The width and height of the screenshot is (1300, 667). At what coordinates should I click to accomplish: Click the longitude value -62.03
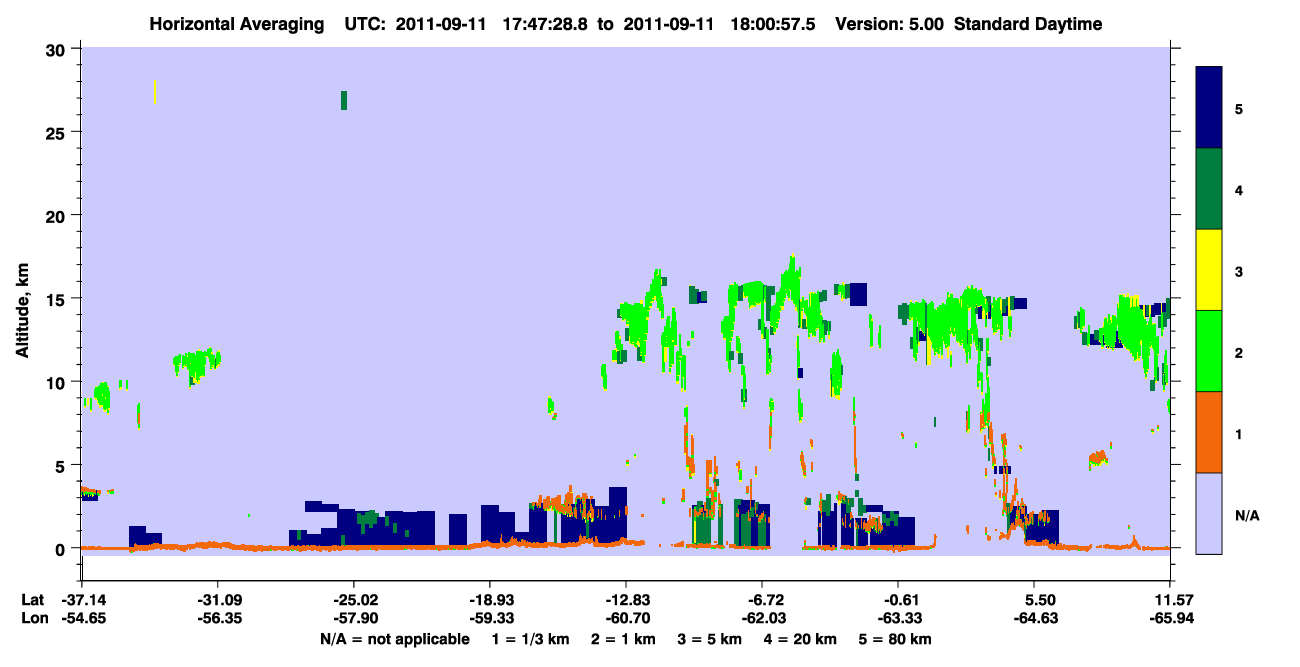click(762, 618)
